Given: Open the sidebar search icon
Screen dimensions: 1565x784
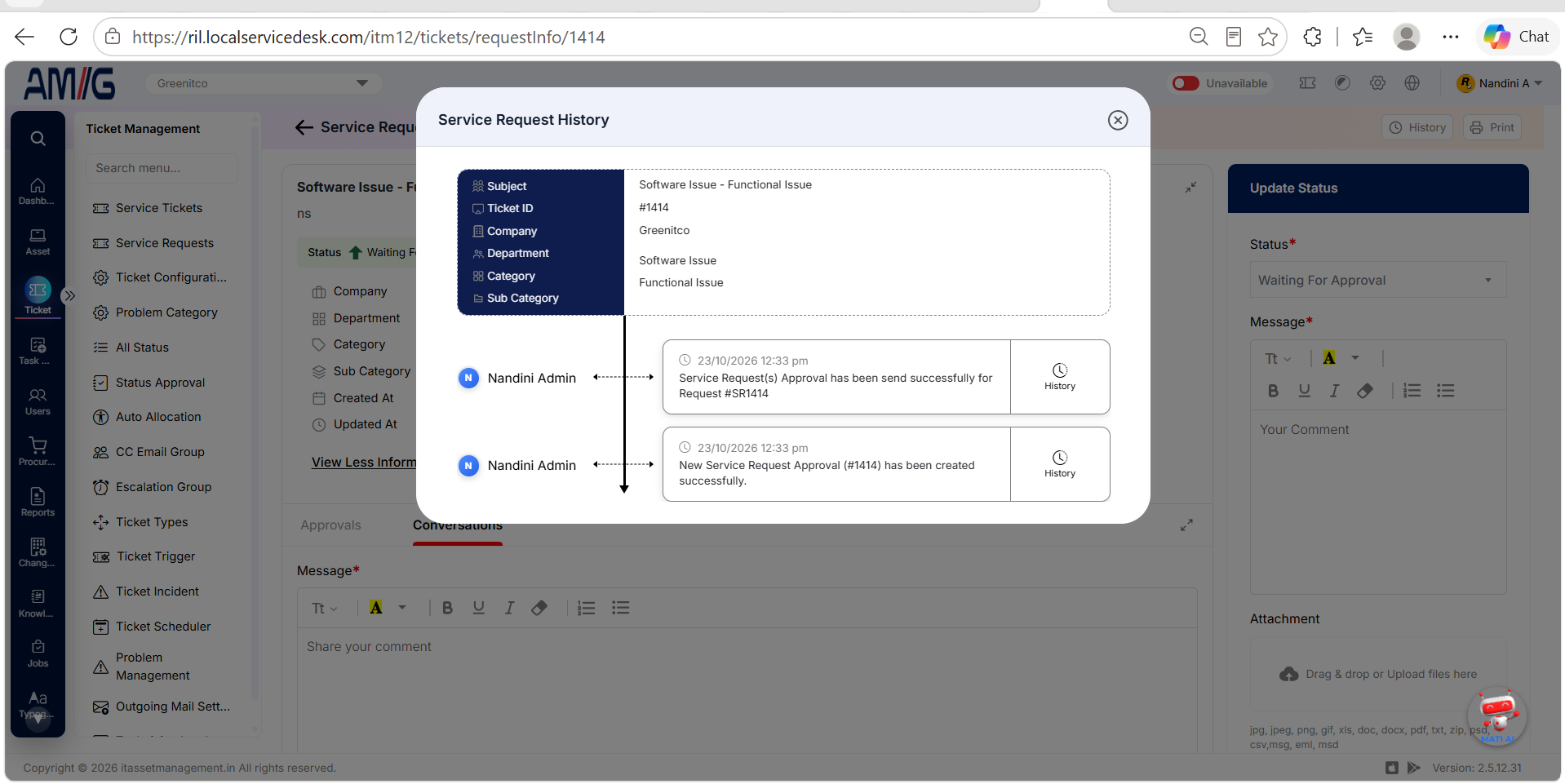Looking at the screenshot, I should [38, 139].
